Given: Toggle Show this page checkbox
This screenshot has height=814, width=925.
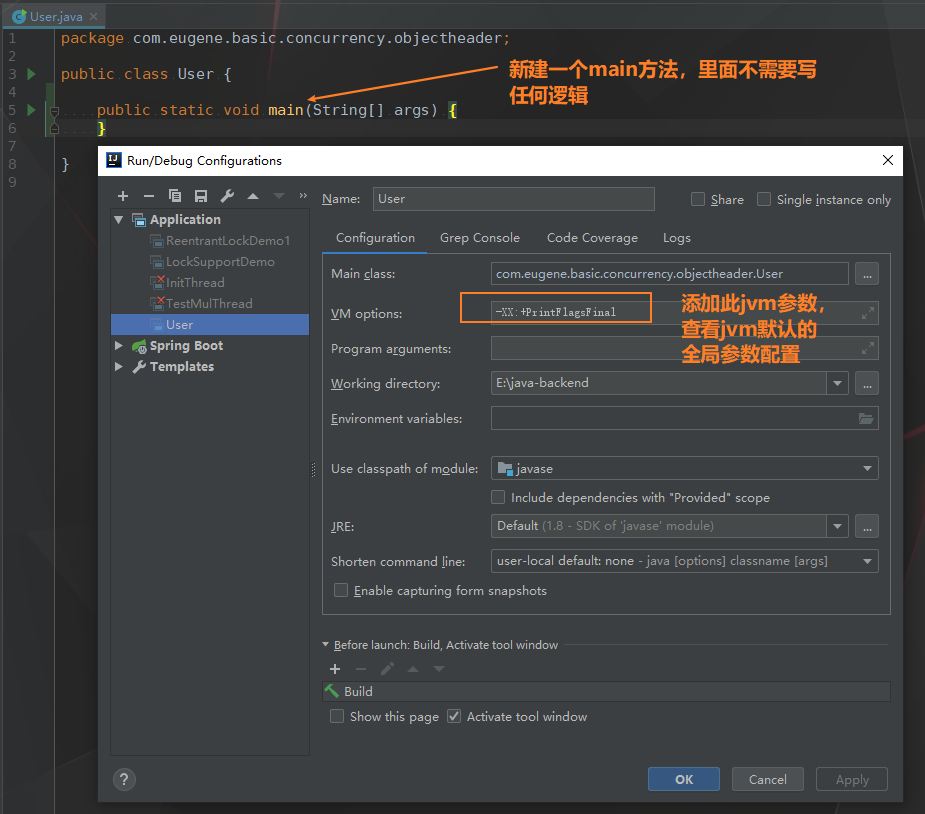Looking at the screenshot, I should pos(337,717).
